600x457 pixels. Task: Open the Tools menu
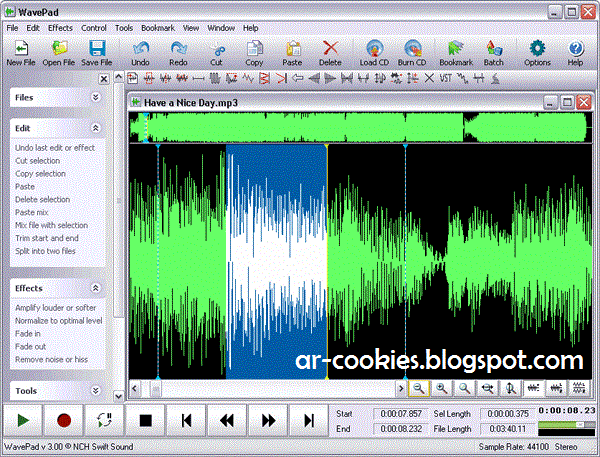pyautogui.click(x=124, y=28)
